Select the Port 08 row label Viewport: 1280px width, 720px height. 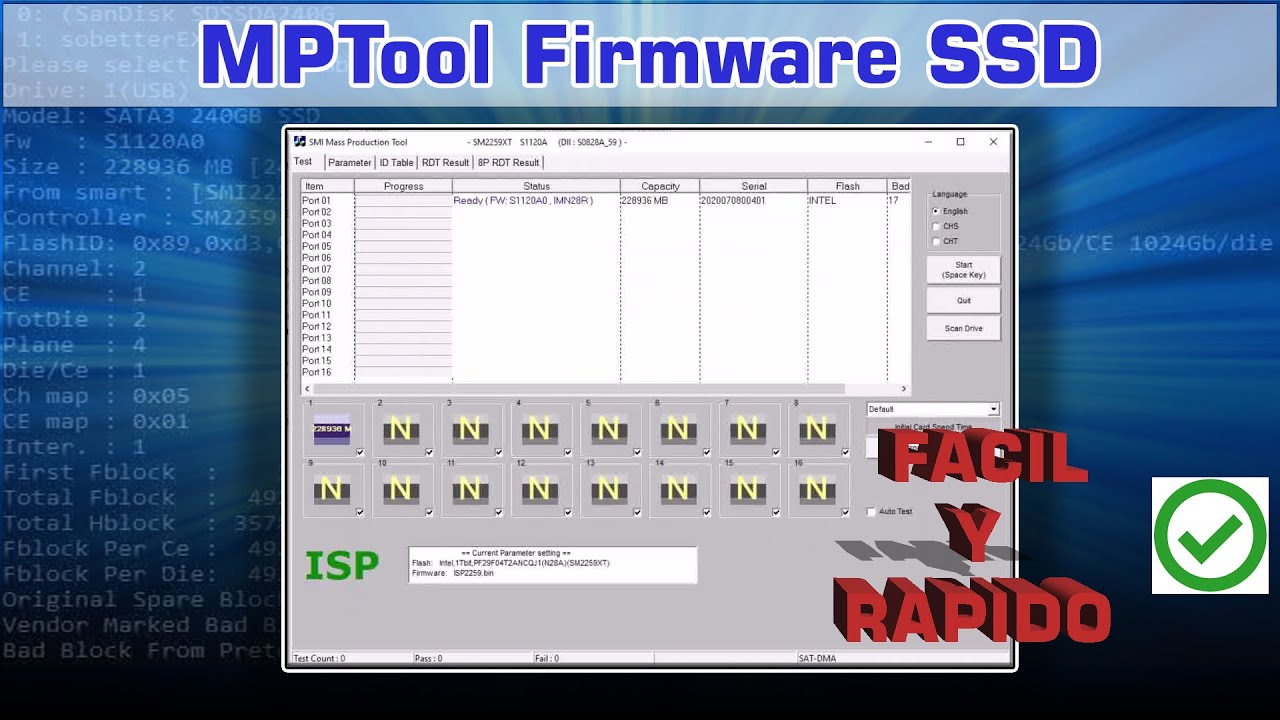317,281
